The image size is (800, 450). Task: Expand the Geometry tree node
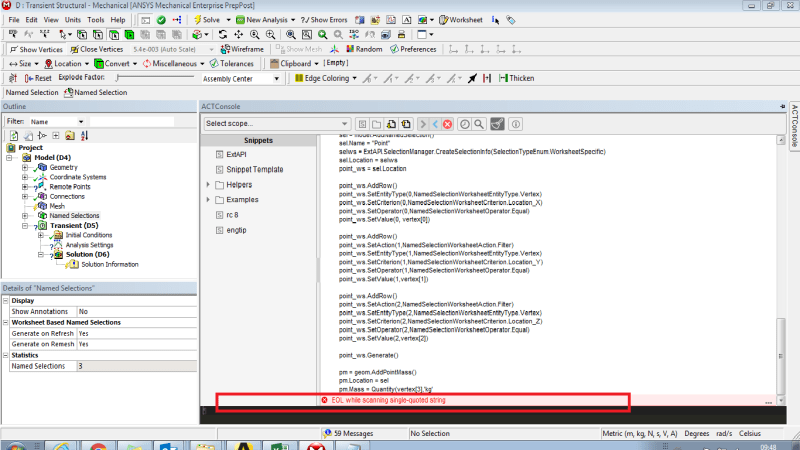[25, 167]
